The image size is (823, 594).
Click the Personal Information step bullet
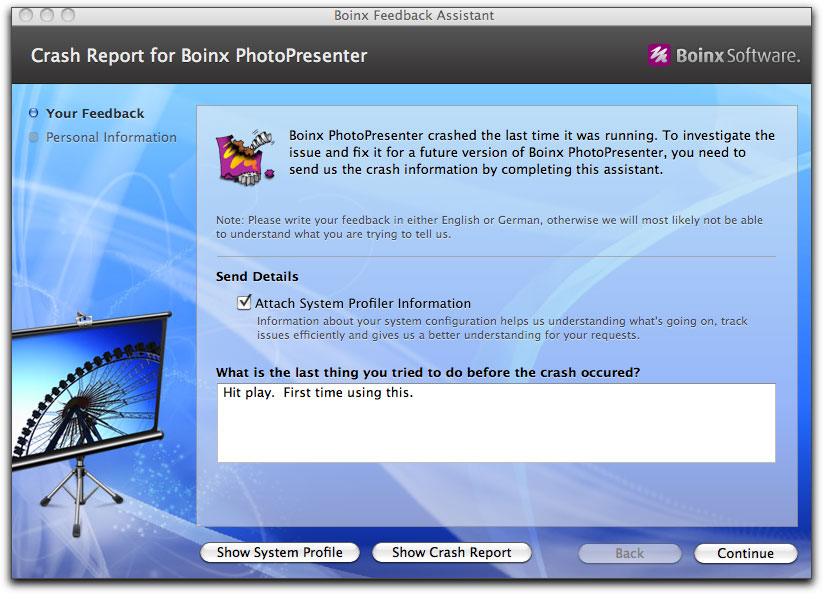pos(35,138)
